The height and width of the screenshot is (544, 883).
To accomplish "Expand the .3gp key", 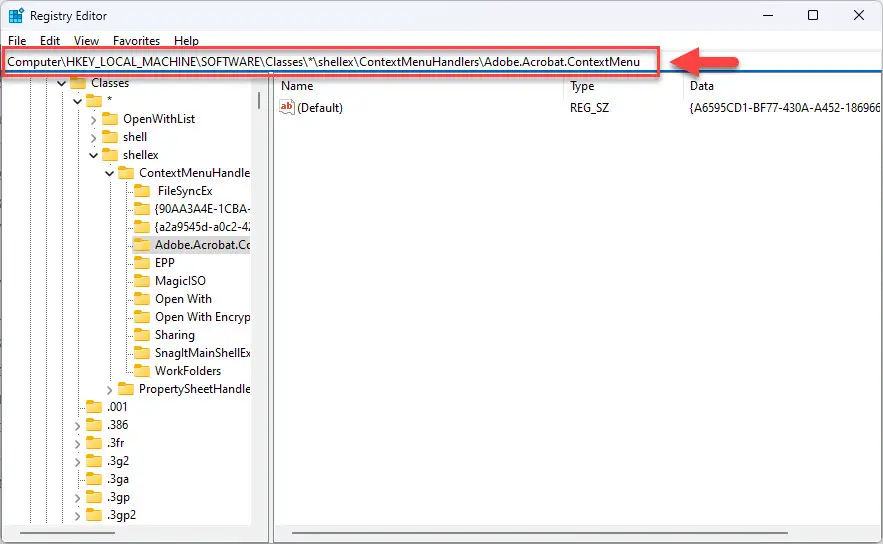I will [x=78, y=498].
